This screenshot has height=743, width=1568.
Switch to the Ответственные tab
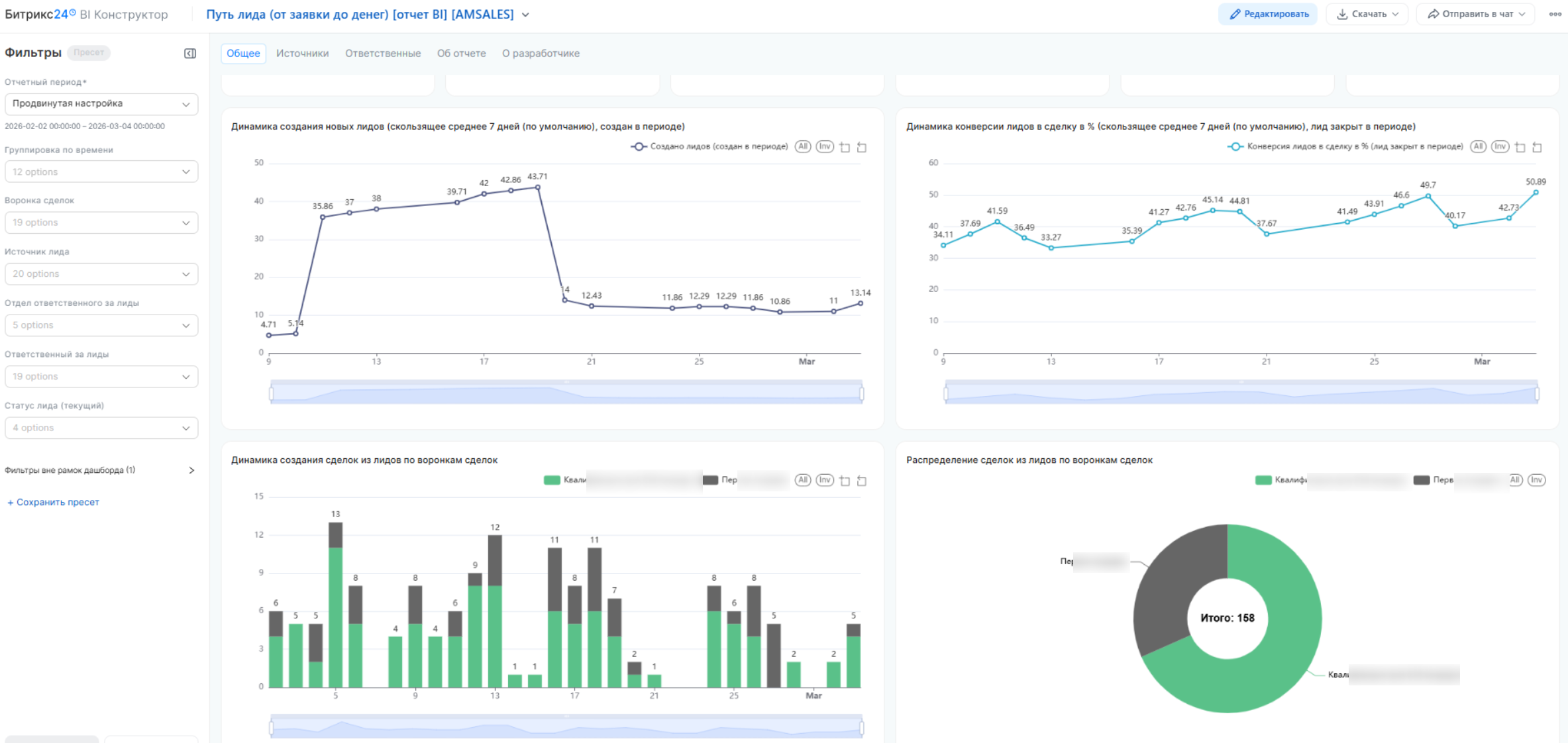tap(383, 53)
